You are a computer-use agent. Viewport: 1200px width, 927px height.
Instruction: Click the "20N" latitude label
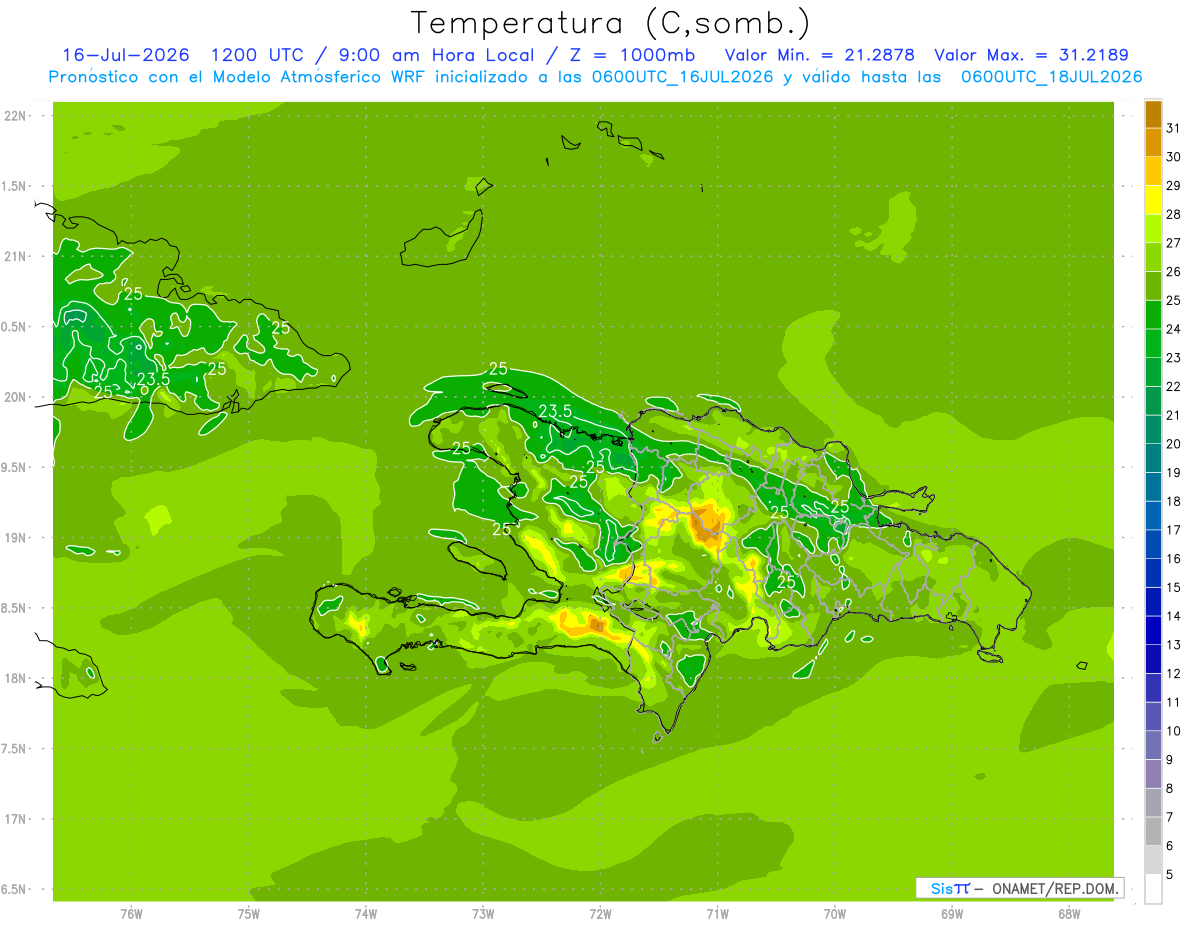(x=15, y=397)
